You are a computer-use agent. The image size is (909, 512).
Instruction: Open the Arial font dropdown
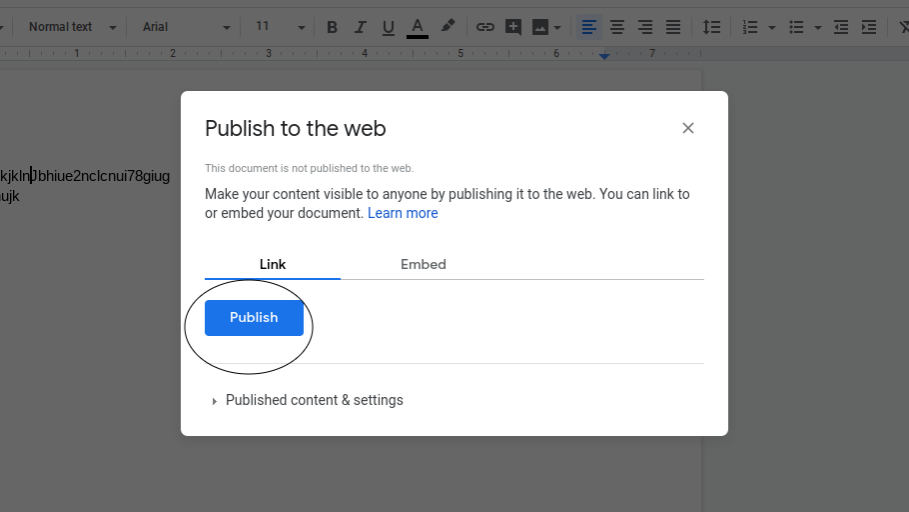click(186, 27)
